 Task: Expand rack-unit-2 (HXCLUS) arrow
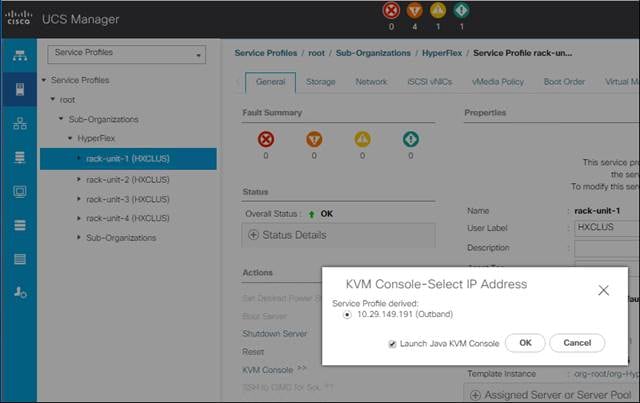coord(79,179)
